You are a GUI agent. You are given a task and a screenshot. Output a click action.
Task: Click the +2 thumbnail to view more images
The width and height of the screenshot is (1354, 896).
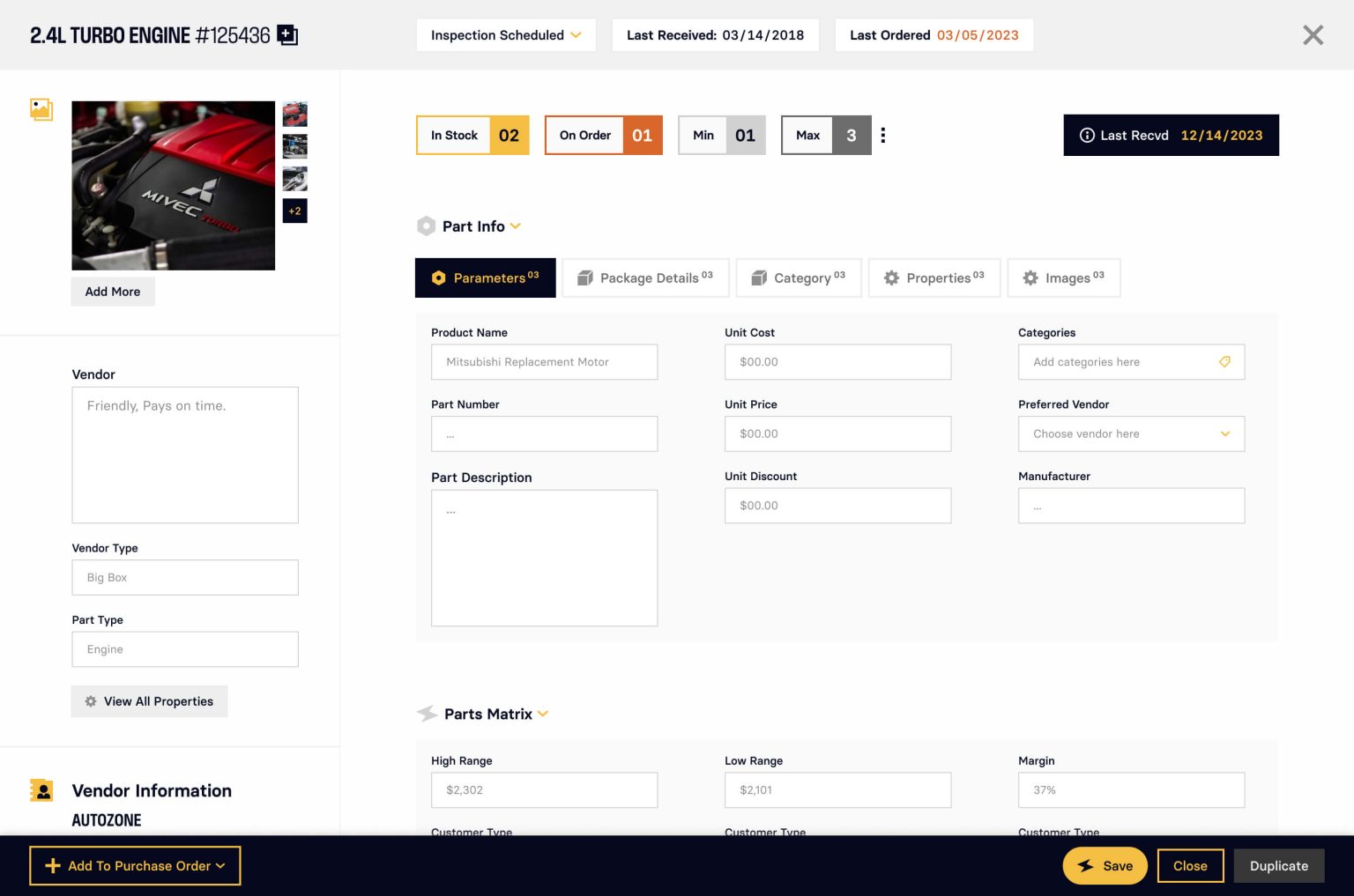[294, 211]
